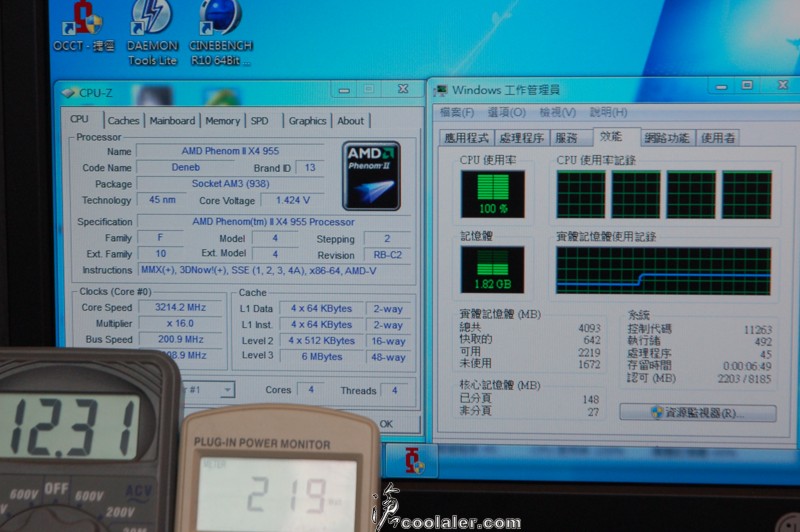Click the 總共 memory value 4093
The width and height of the screenshot is (800, 532).
pos(589,328)
